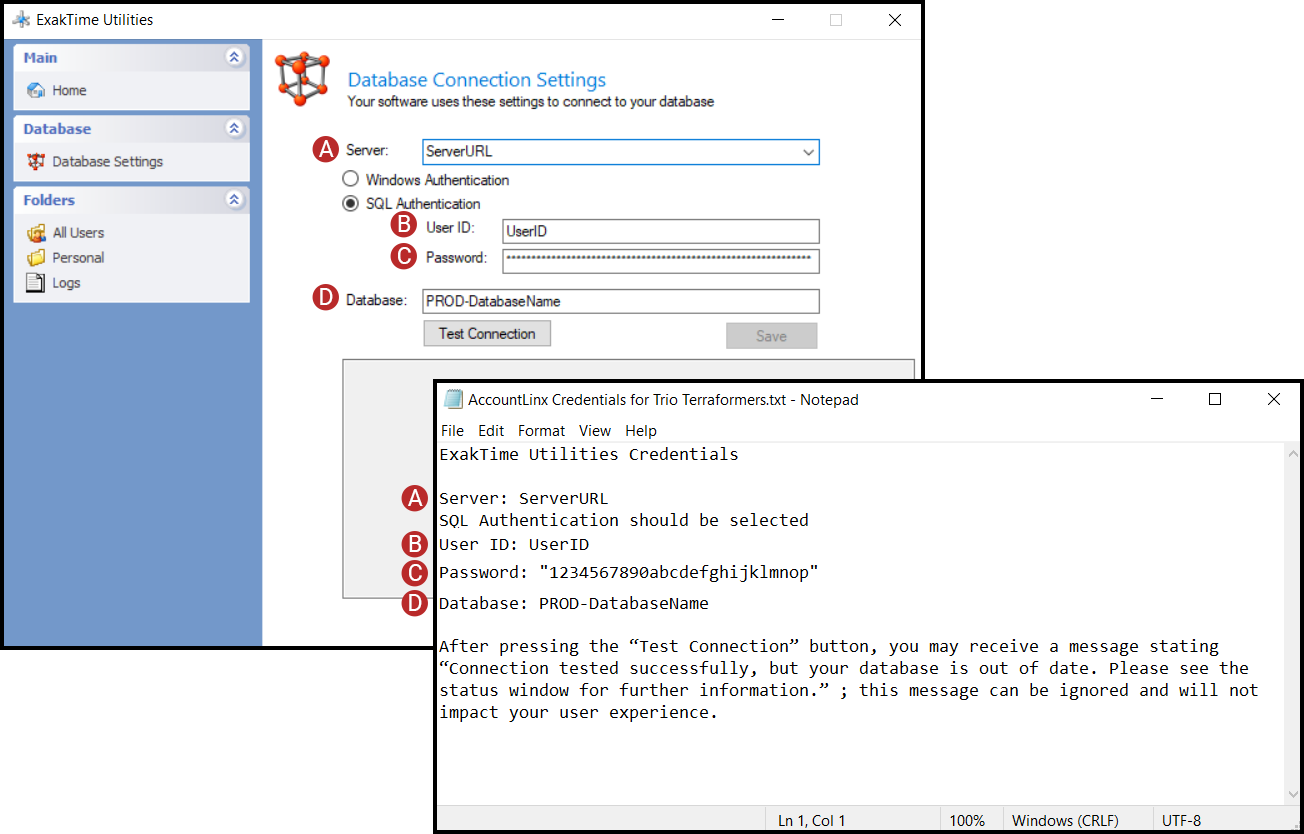This screenshot has height=834, width=1304.
Task: Click the Notepad vertical scrollbar
Action: (1293, 625)
